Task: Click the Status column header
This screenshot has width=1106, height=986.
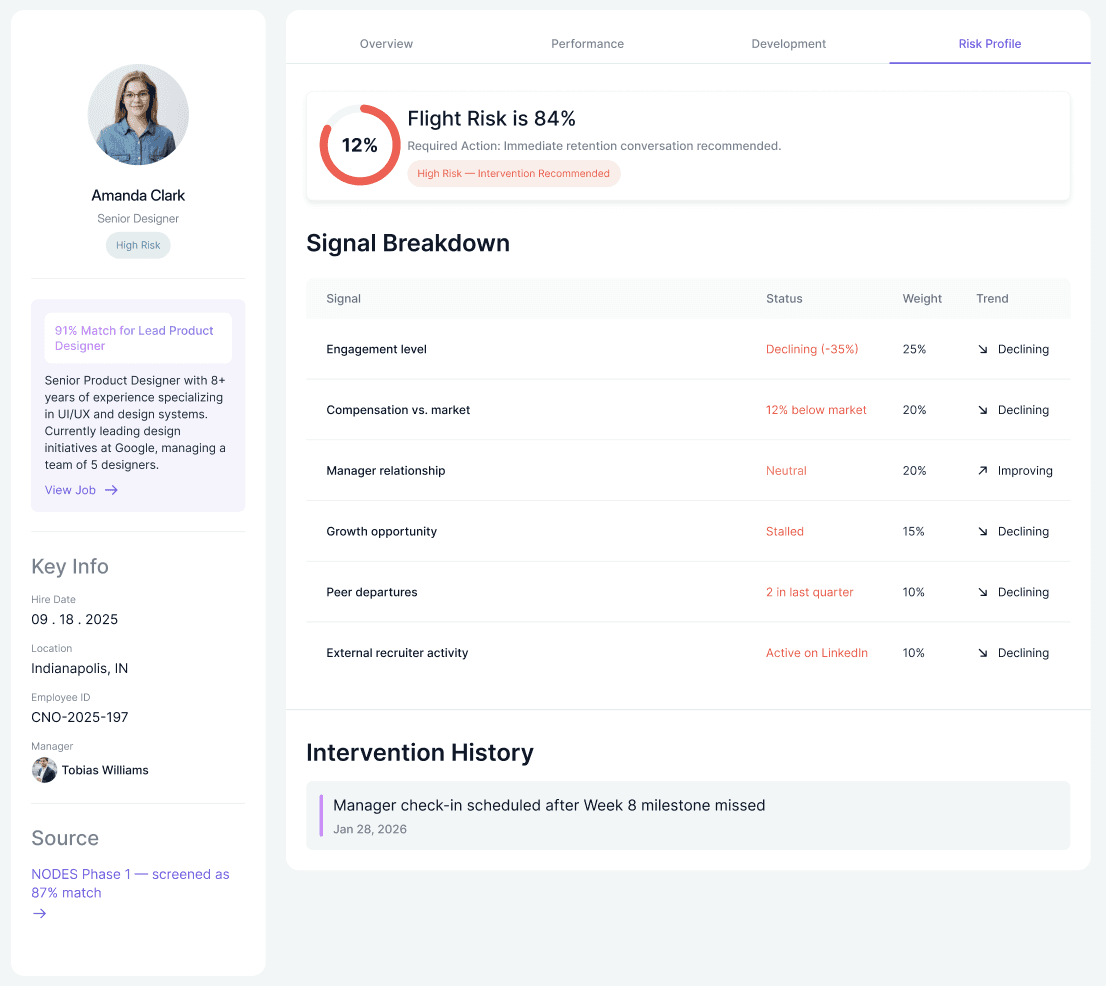Action: point(784,298)
